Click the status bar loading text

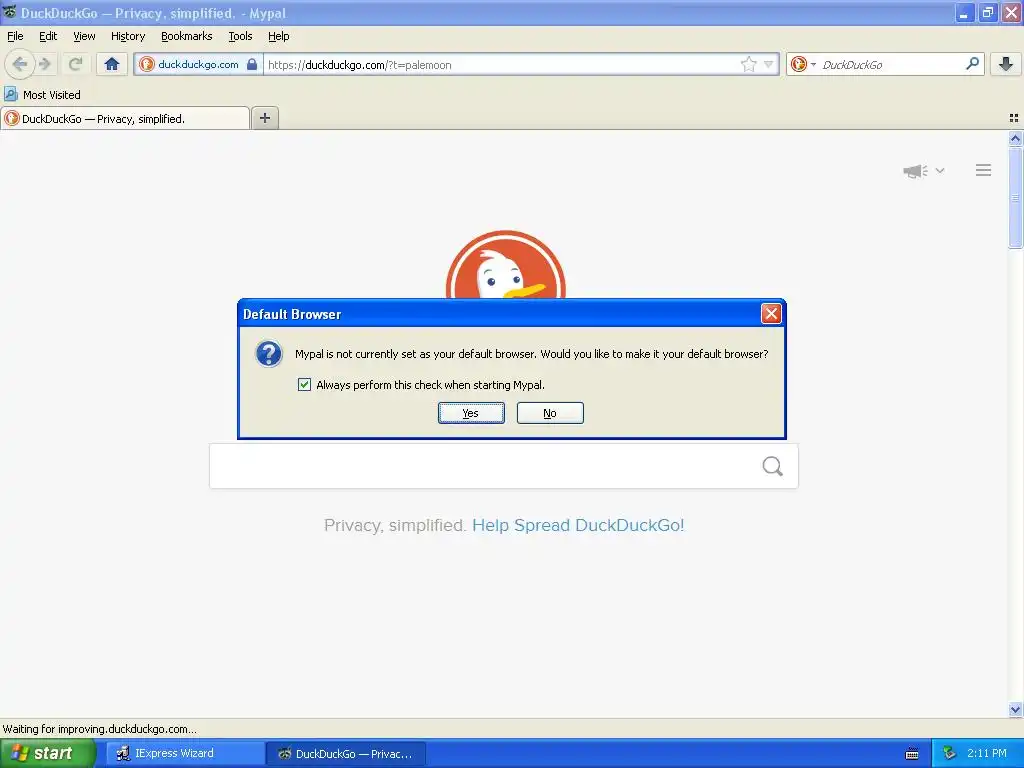pos(99,729)
